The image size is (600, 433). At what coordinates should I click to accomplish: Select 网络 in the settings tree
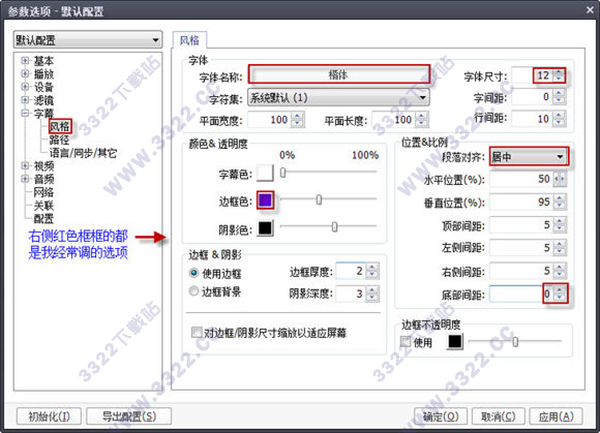[44, 192]
